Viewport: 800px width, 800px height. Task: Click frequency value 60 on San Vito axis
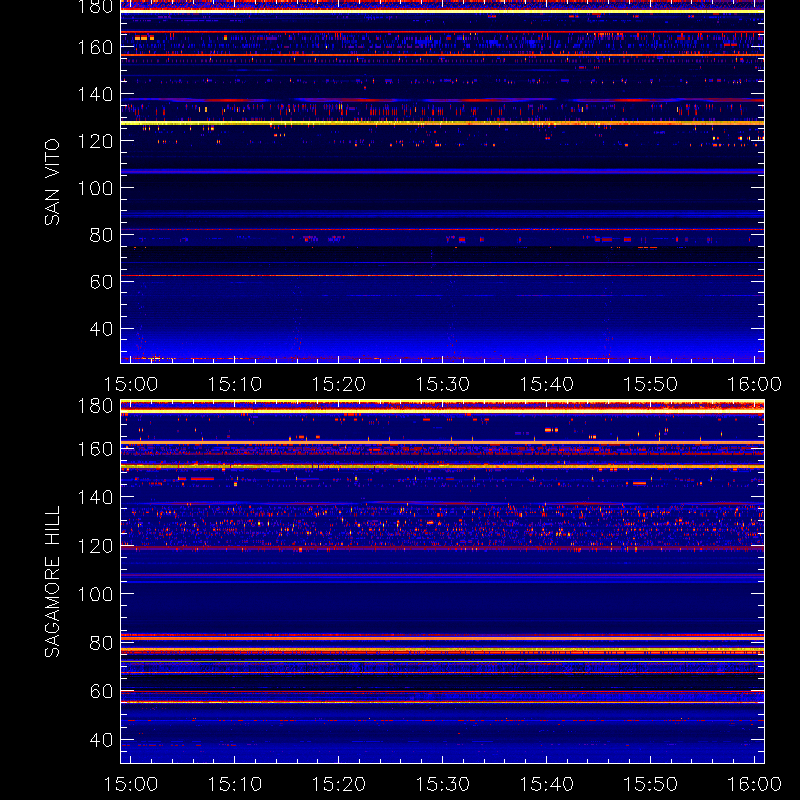pos(101,282)
